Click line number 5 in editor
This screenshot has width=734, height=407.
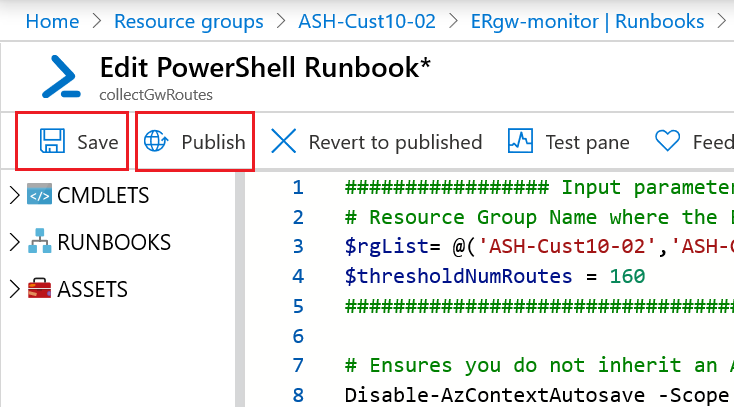[x=298, y=306]
